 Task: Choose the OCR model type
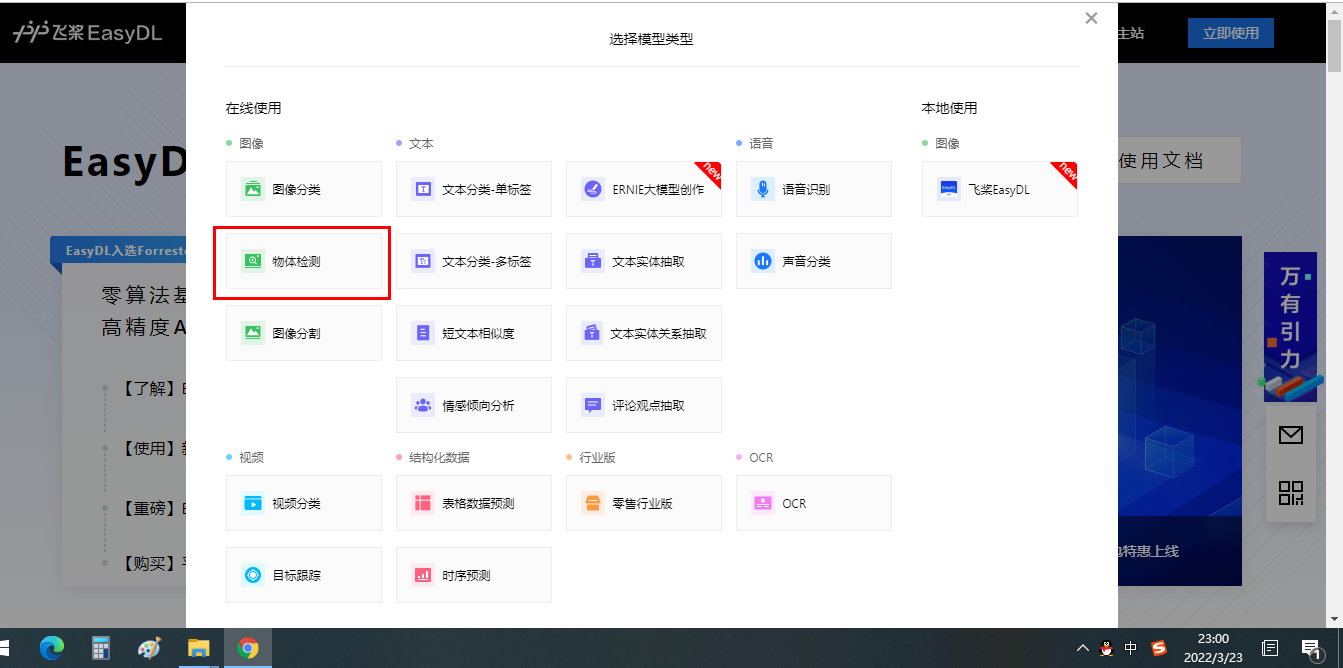point(813,503)
